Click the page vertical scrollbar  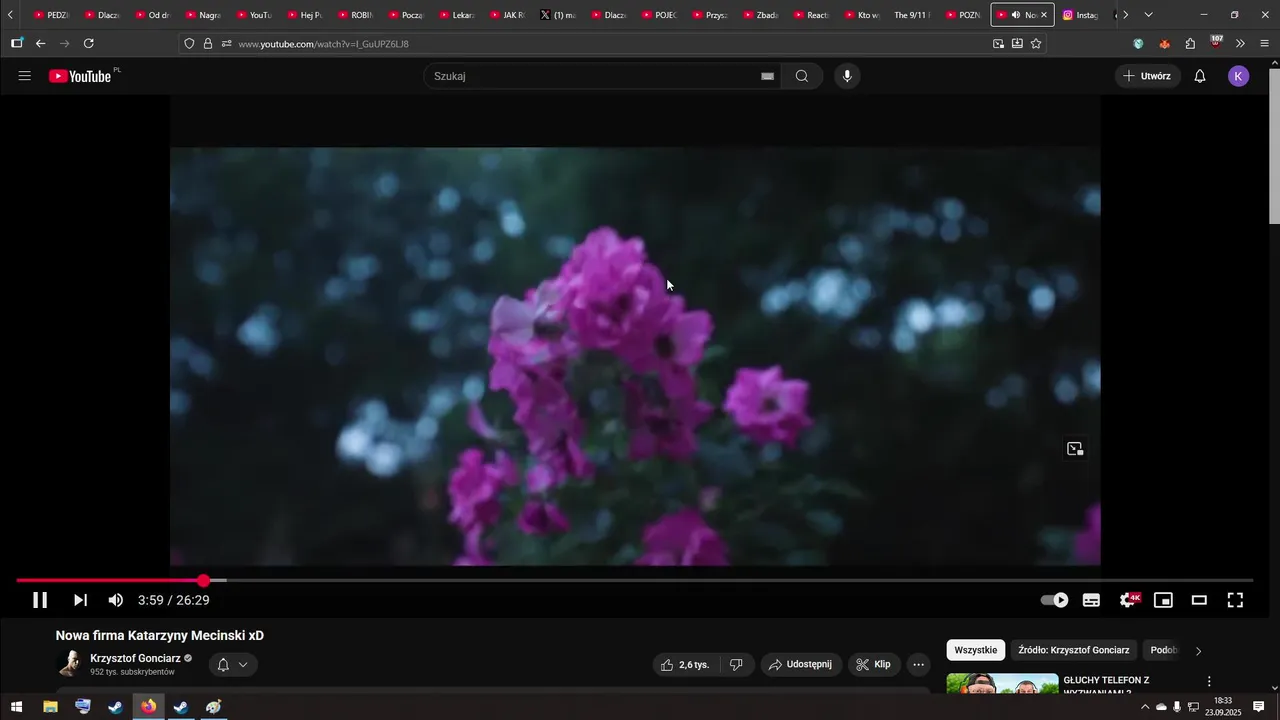pyautogui.click(x=1273, y=145)
